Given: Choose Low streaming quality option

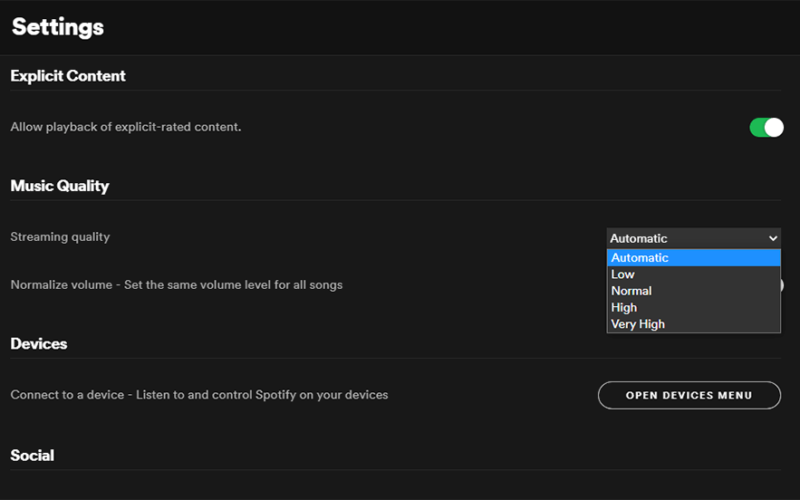Looking at the screenshot, I should click(693, 274).
